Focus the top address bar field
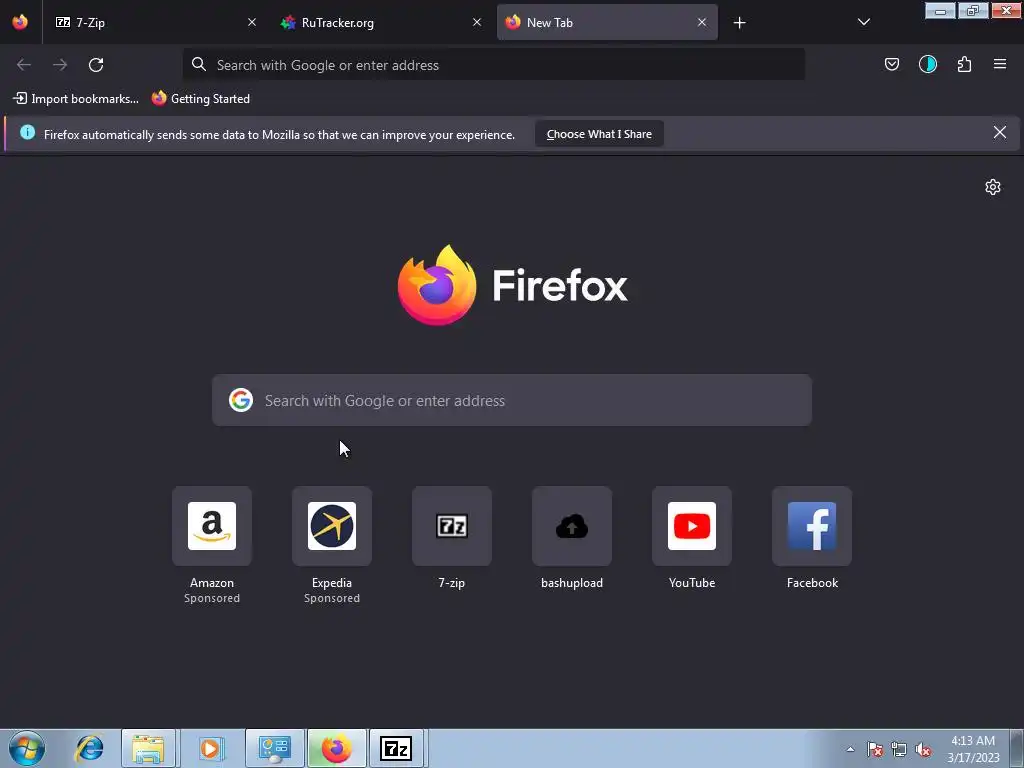This screenshot has width=1024, height=768. (x=494, y=65)
